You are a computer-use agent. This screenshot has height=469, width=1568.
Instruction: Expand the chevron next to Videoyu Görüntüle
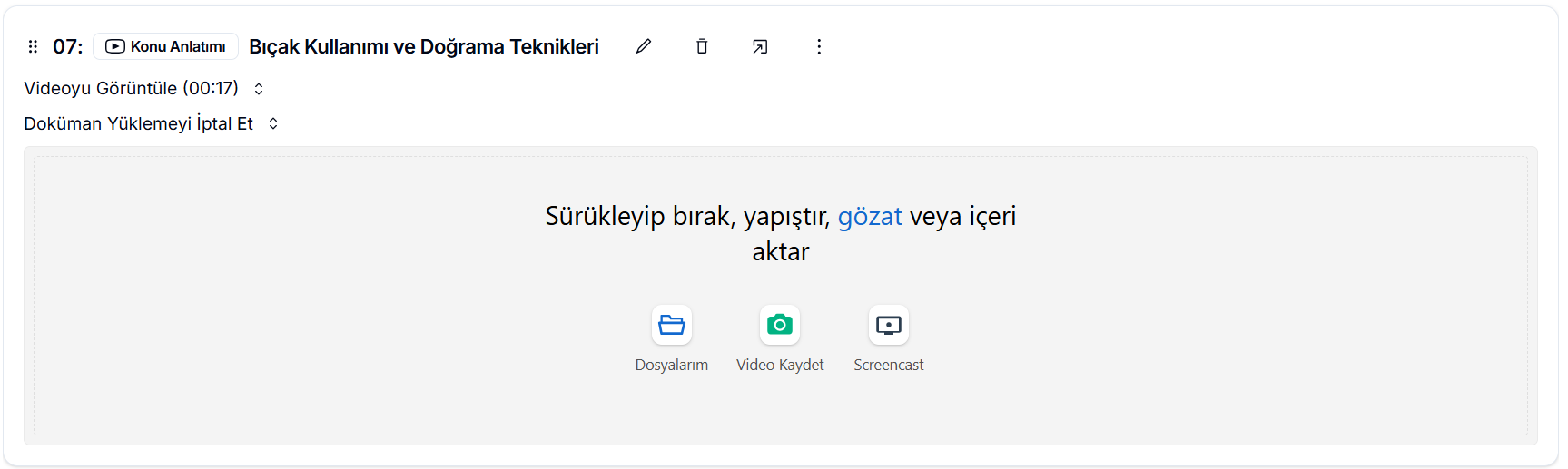click(259, 89)
